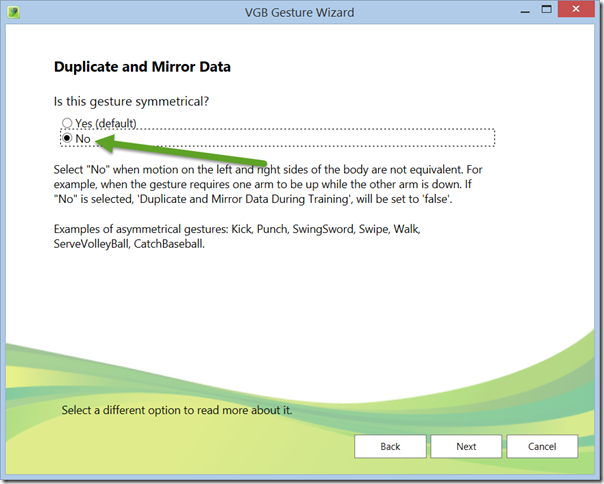Click the paragraph starting 'Select "No" when motion'
604x484 pixels.
[x=268, y=184]
